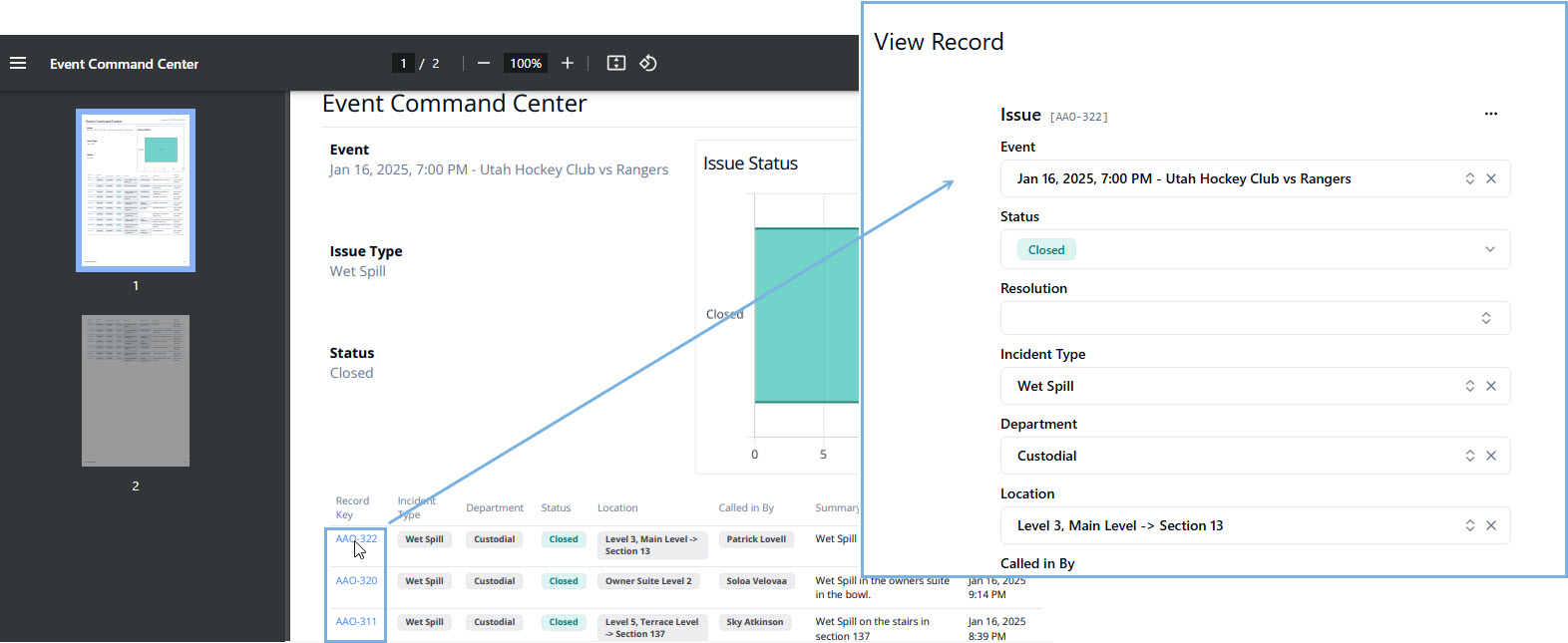Select page 2 thumbnail
The image size is (1568, 643).
[136, 391]
